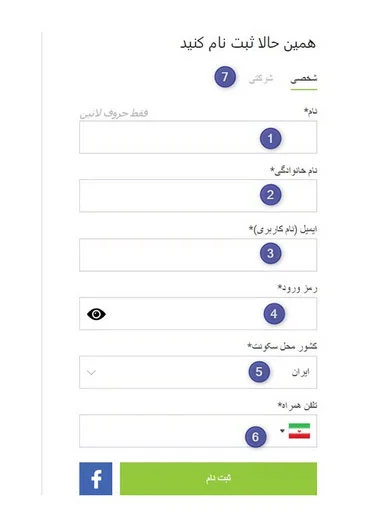Image resolution: width=390 pixels, height=529 pixels.
Task: Open country dropdown showing ایران
Action: click(198, 372)
